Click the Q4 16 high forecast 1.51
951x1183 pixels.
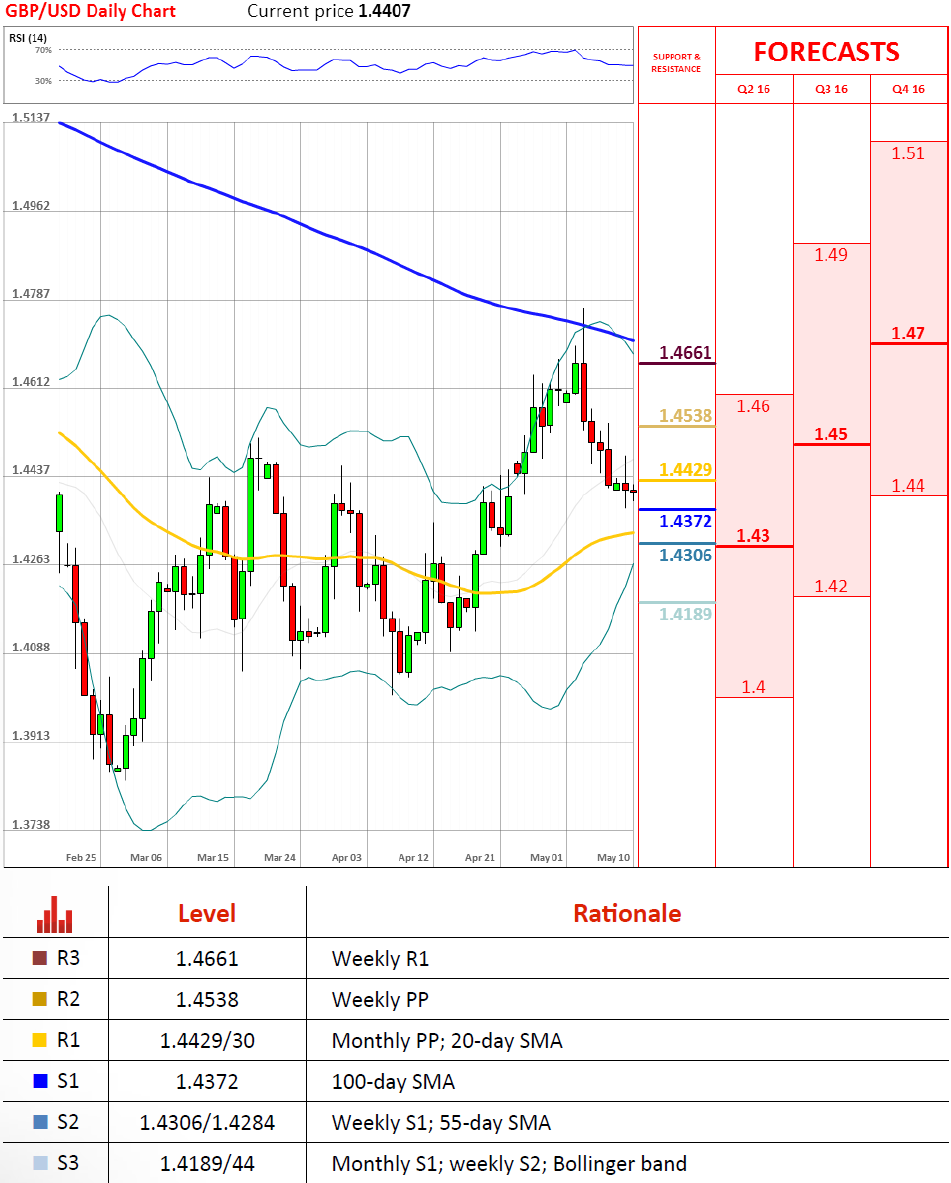click(908, 153)
